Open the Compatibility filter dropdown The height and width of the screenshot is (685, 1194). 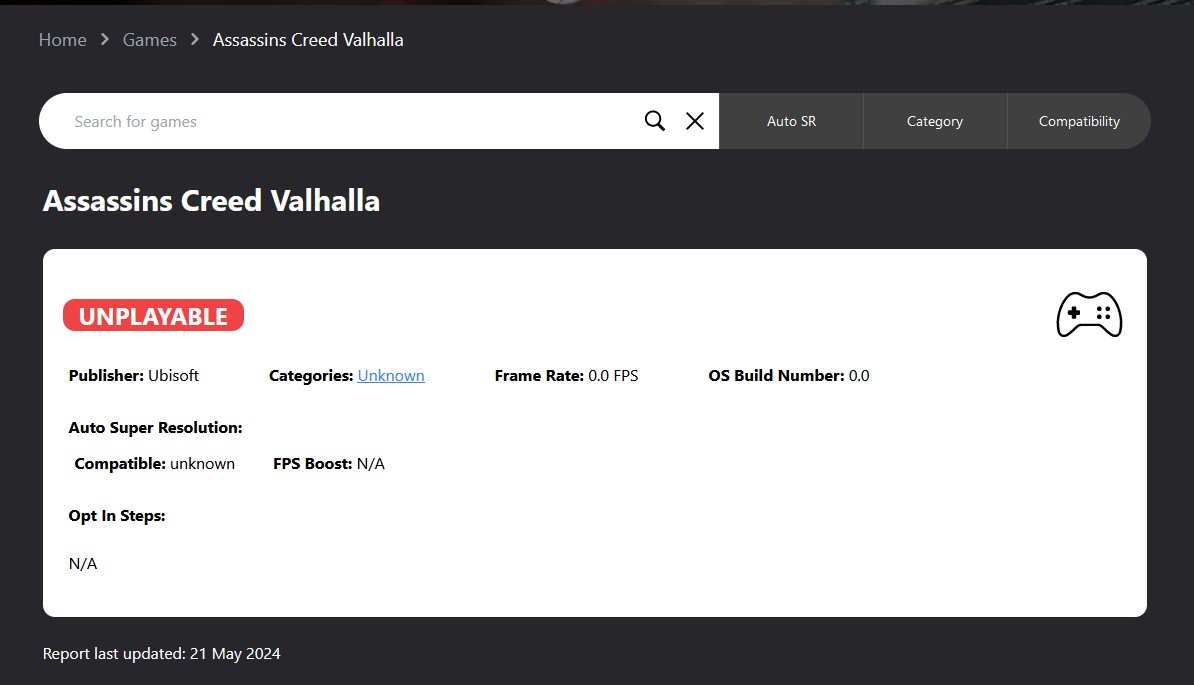[1078, 121]
